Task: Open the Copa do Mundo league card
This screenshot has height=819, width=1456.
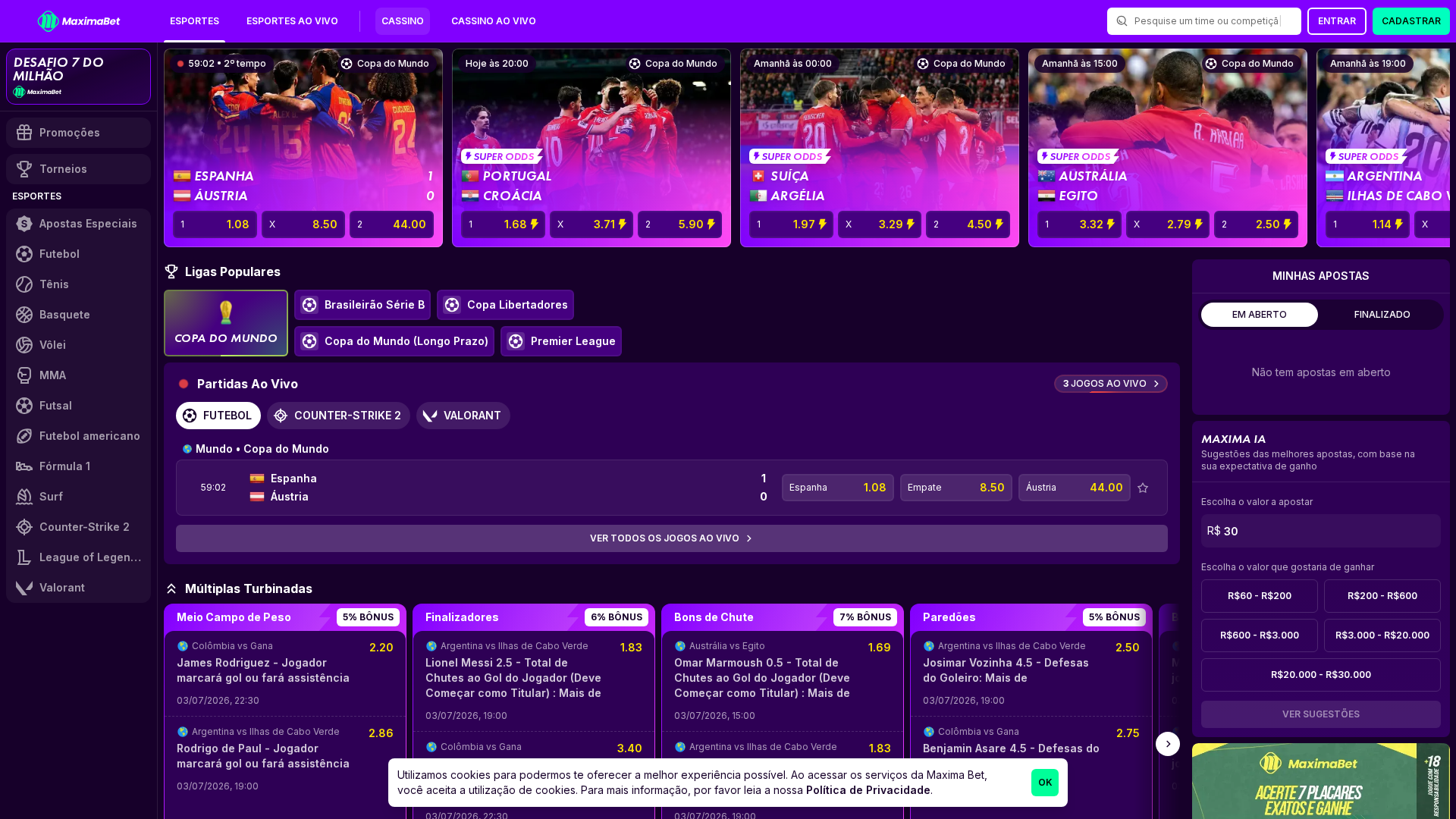Action: click(226, 323)
